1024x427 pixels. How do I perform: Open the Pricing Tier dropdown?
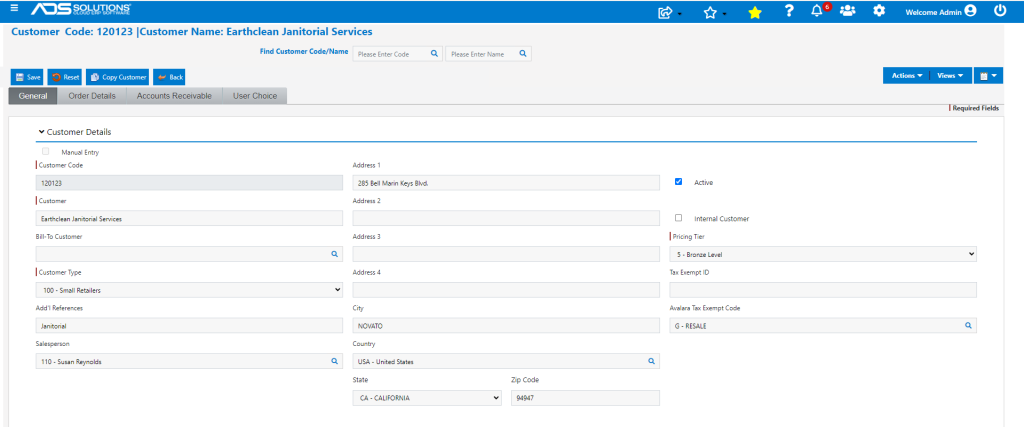point(824,253)
